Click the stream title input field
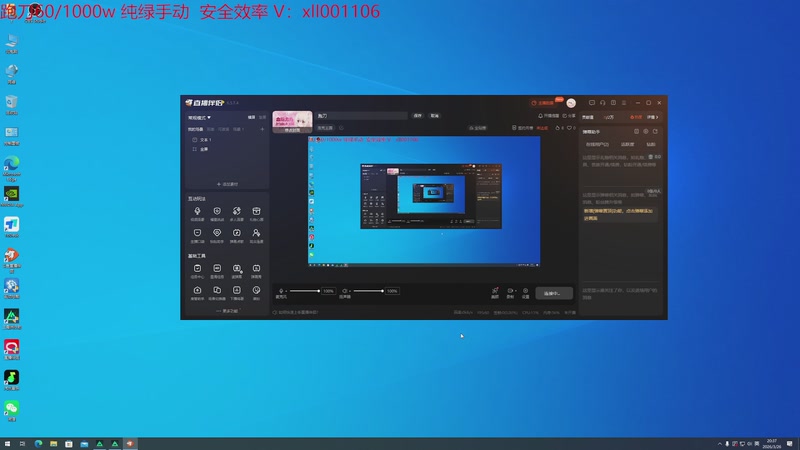 pyautogui.click(x=361, y=116)
